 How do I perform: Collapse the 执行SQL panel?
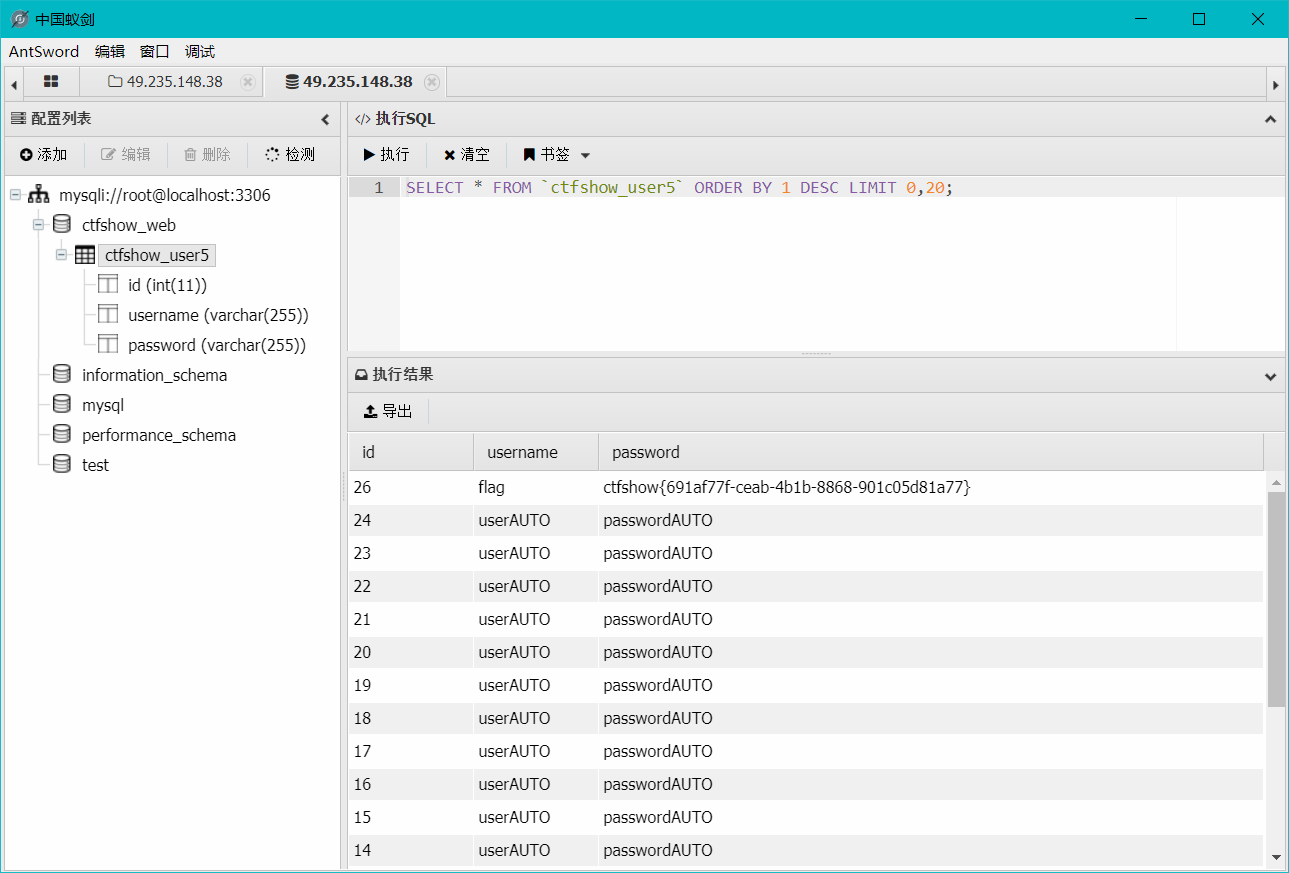1270,119
